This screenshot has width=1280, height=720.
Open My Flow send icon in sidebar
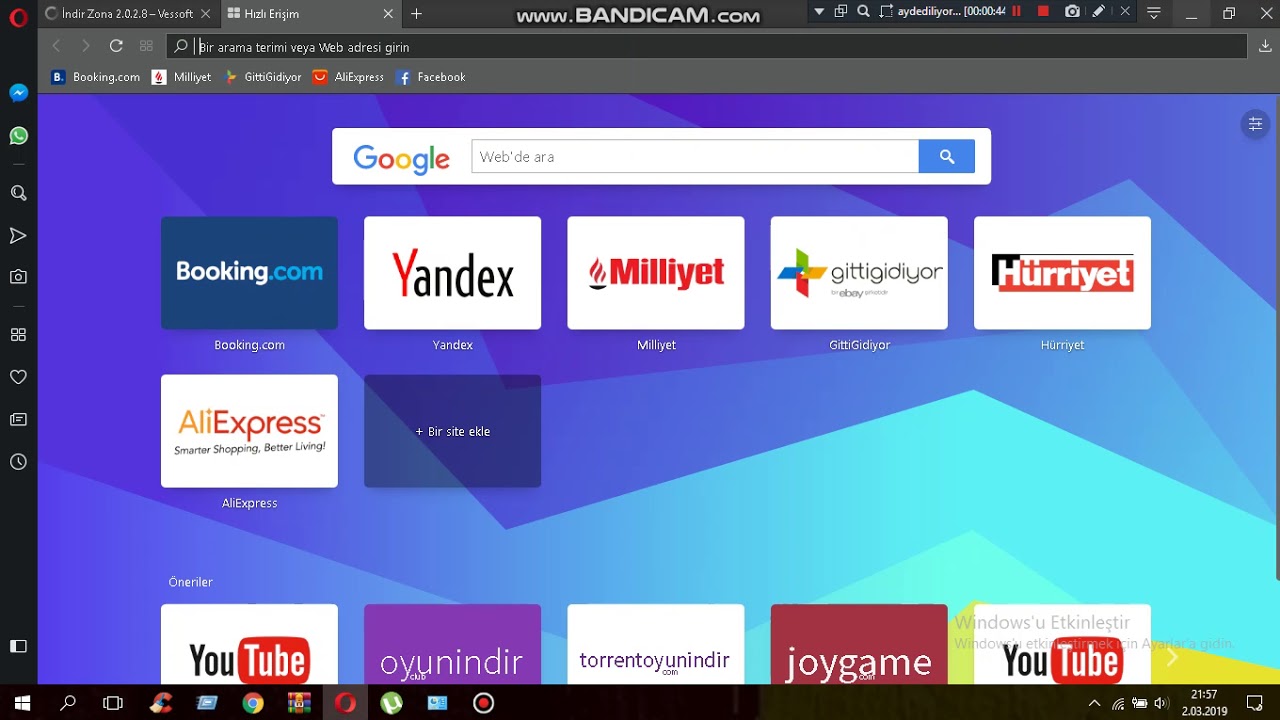pyautogui.click(x=18, y=236)
